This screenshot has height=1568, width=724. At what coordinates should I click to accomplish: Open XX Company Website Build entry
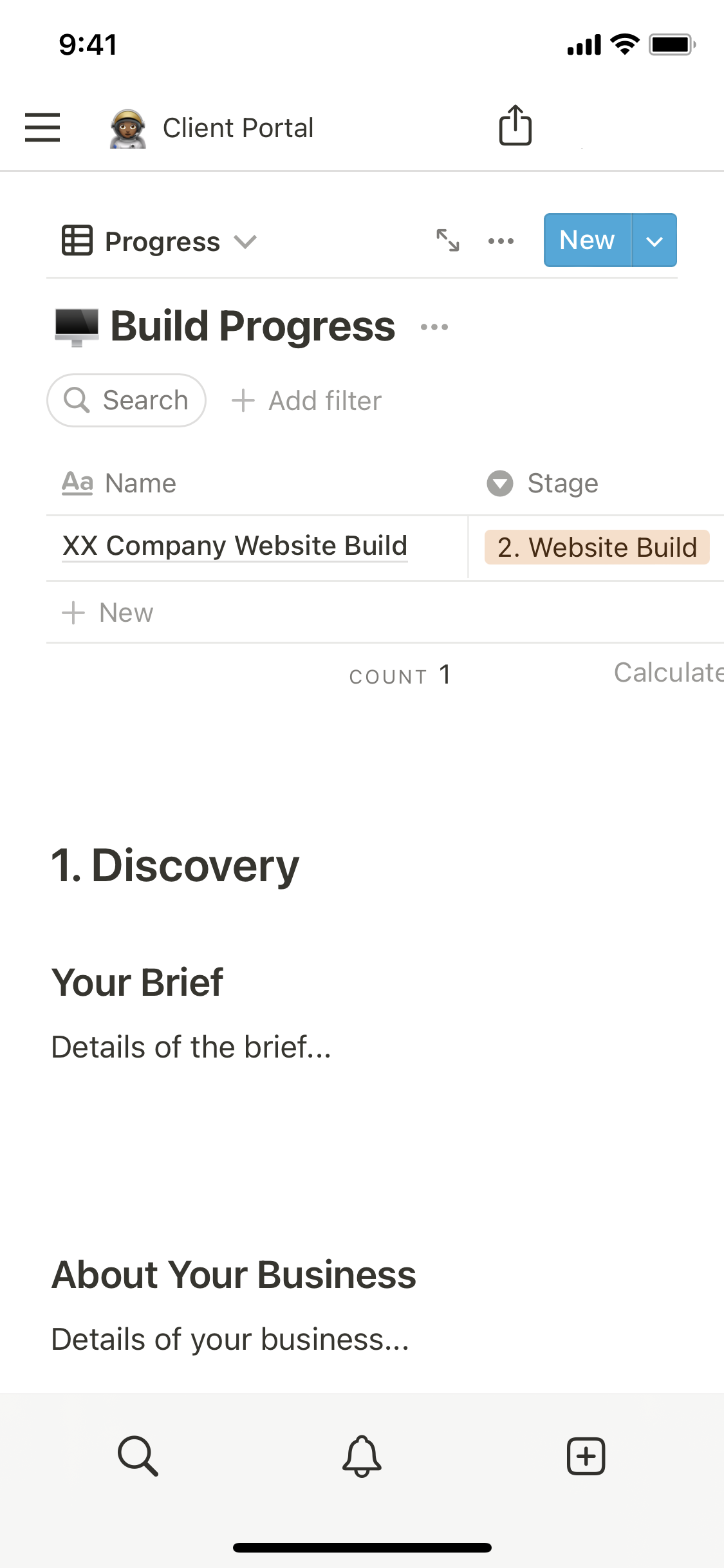coord(235,546)
